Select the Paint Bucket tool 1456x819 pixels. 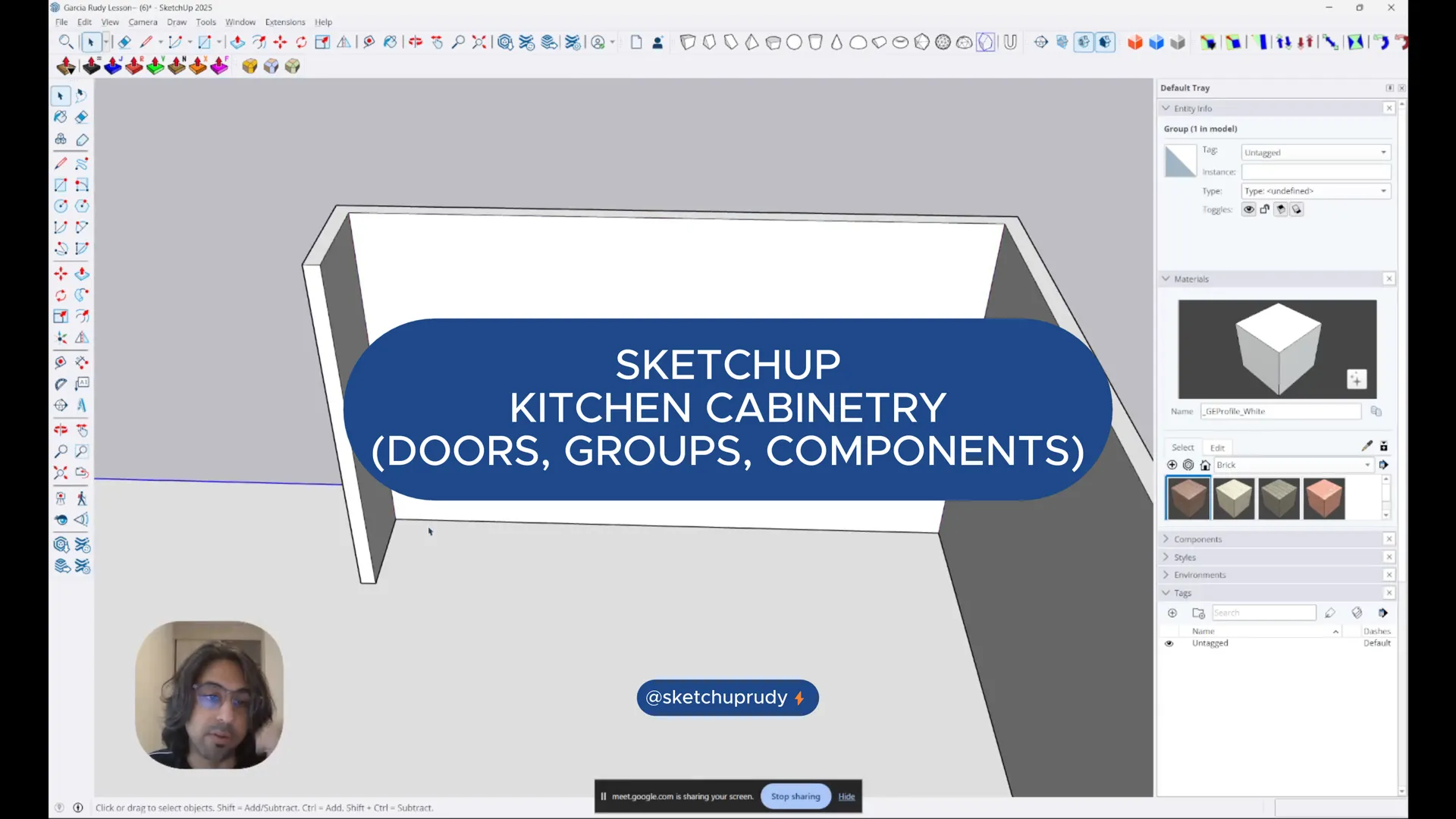tap(61, 117)
